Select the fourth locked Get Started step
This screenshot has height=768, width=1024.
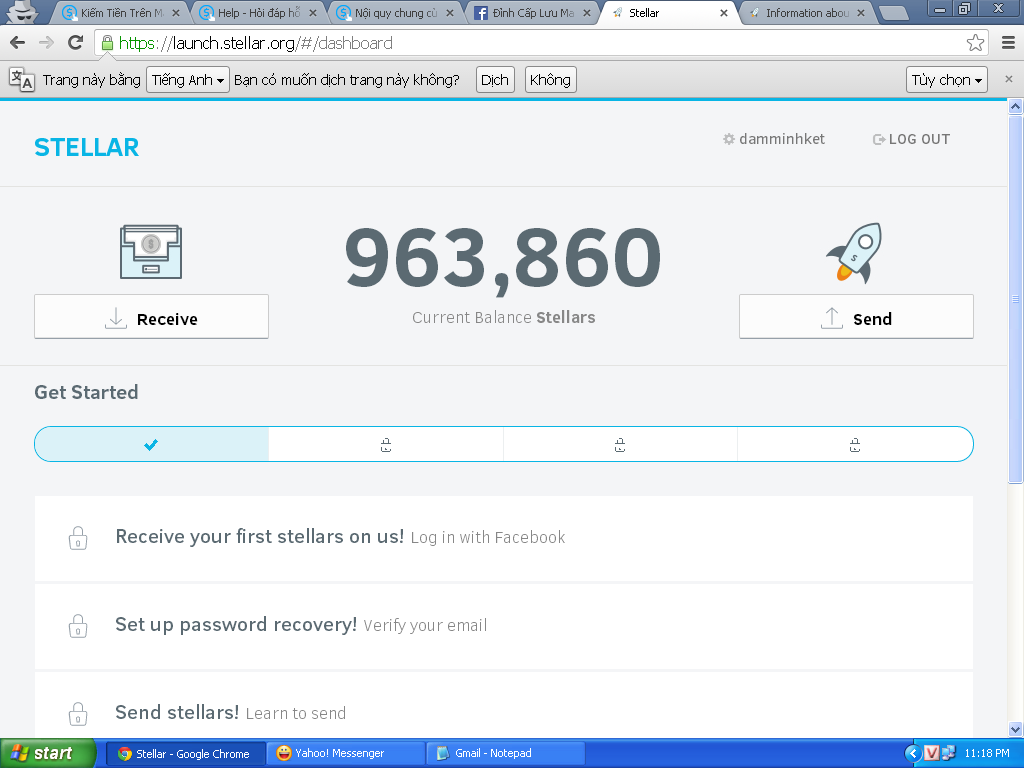click(x=855, y=445)
